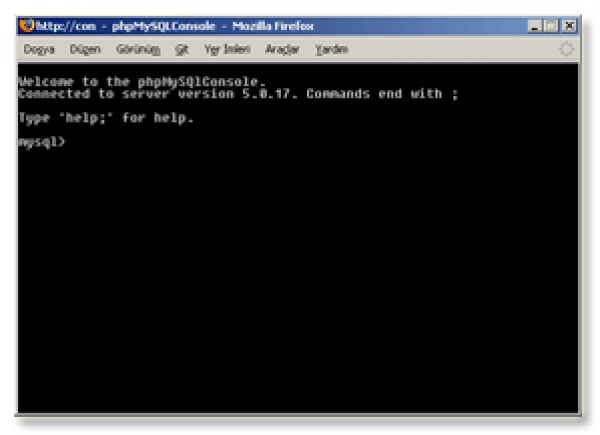This screenshot has height=435, width=600.
Task: Click the 5.0.17 version number text
Action: (x=270, y=94)
